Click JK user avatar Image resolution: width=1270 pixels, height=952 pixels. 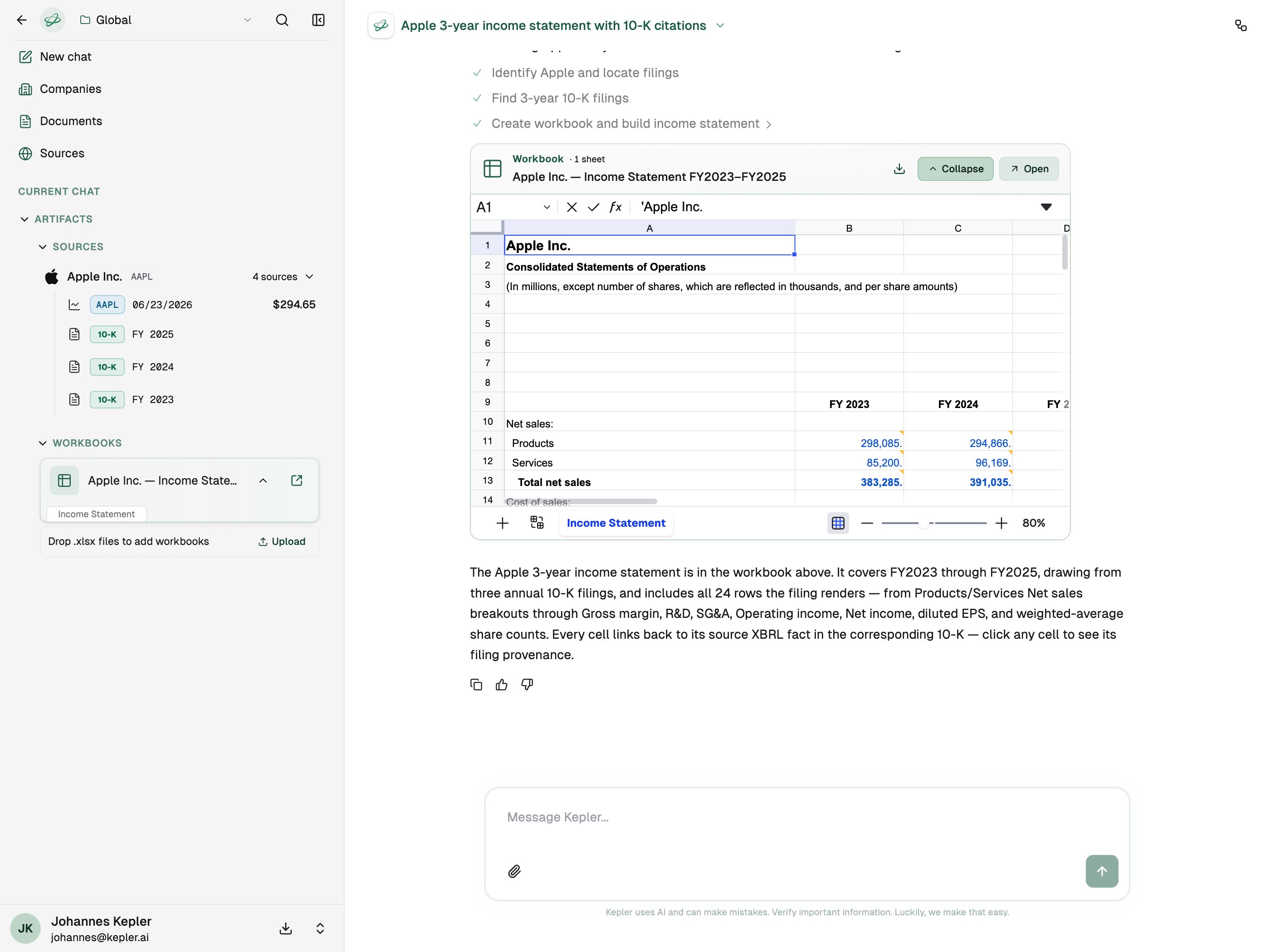[x=25, y=928]
